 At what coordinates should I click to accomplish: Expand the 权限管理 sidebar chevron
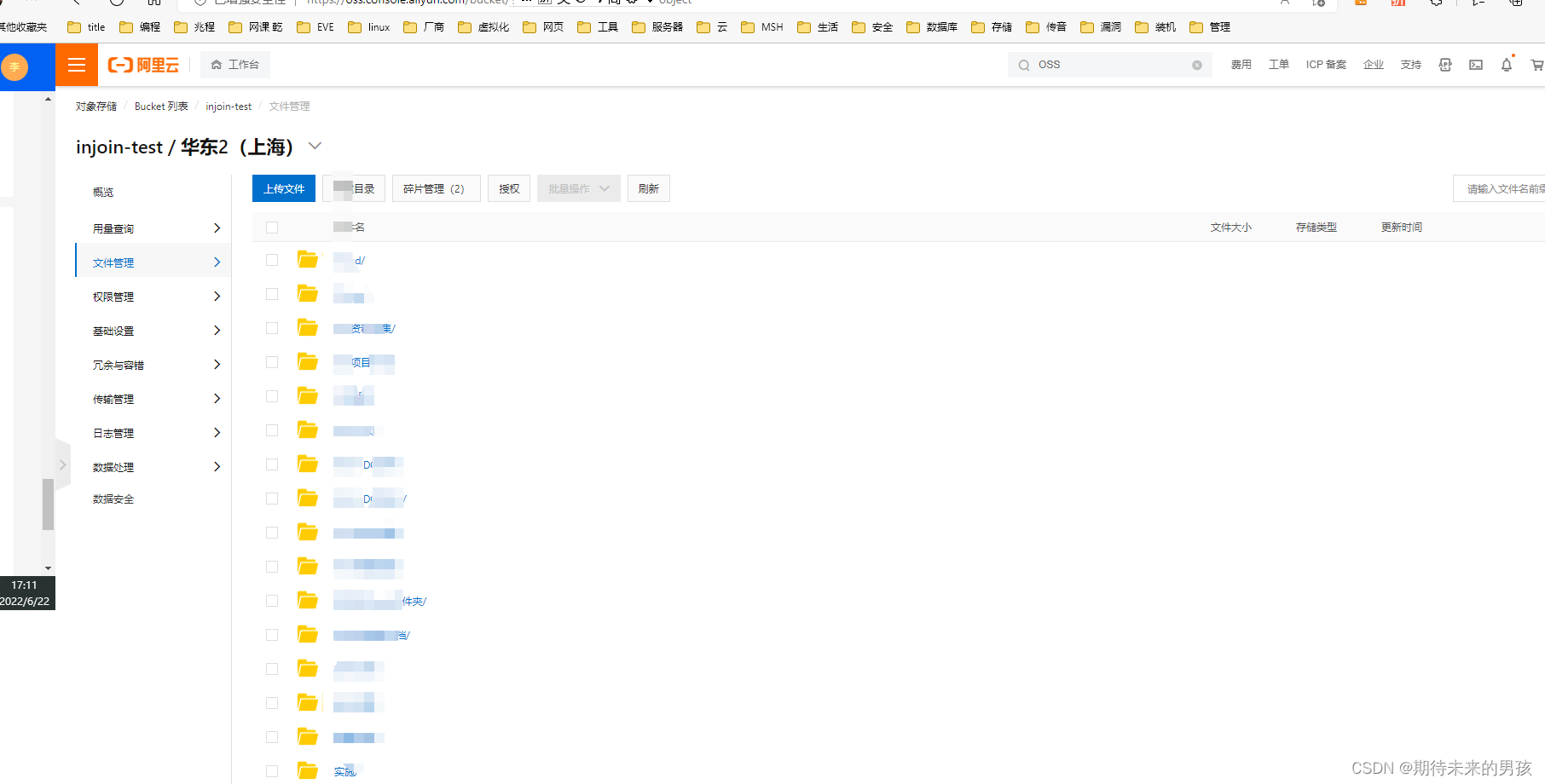(217, 297)
